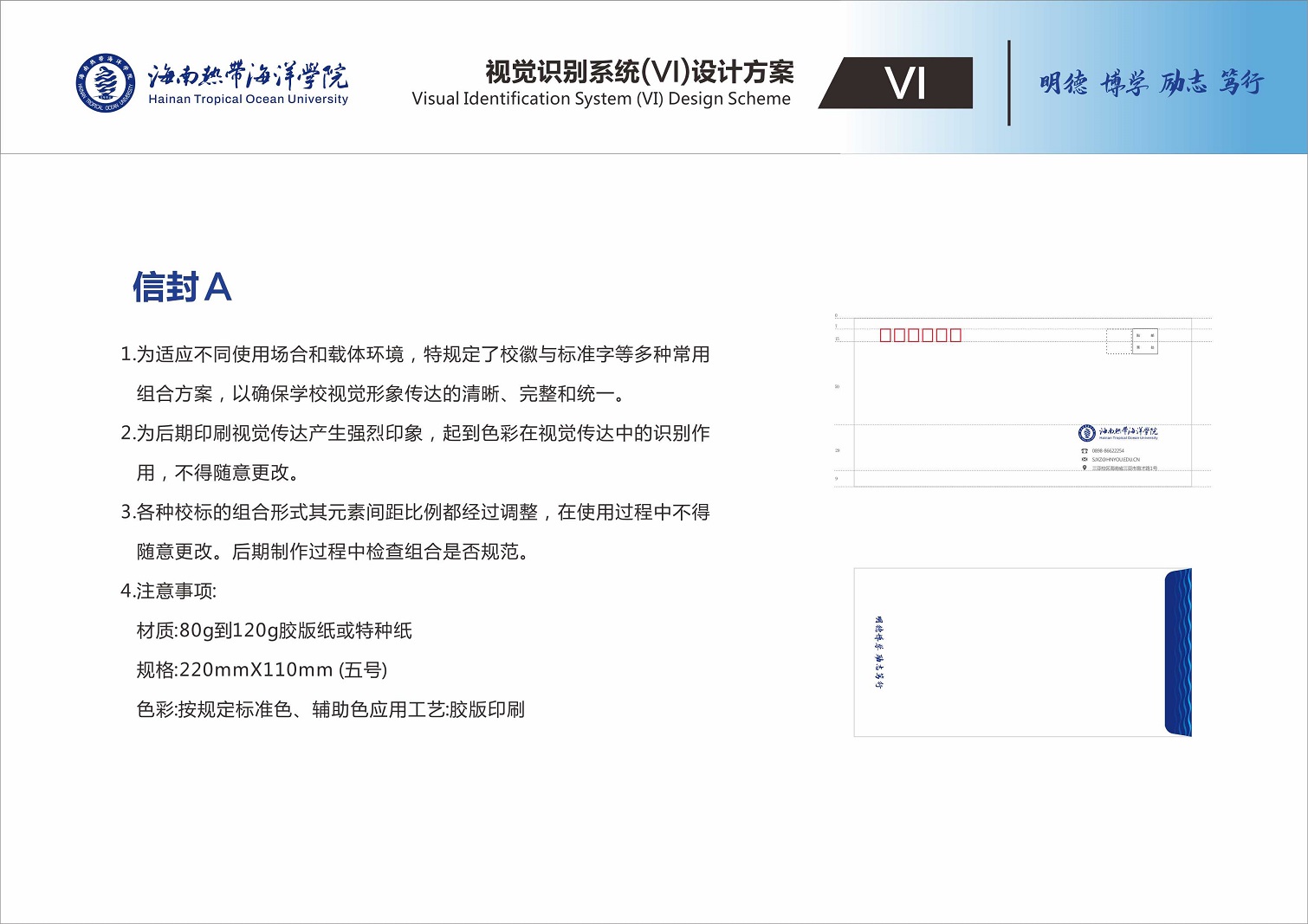Click the Hainan Tropical Ocean University header text
1308x924 pixels.
pos(248,100)
